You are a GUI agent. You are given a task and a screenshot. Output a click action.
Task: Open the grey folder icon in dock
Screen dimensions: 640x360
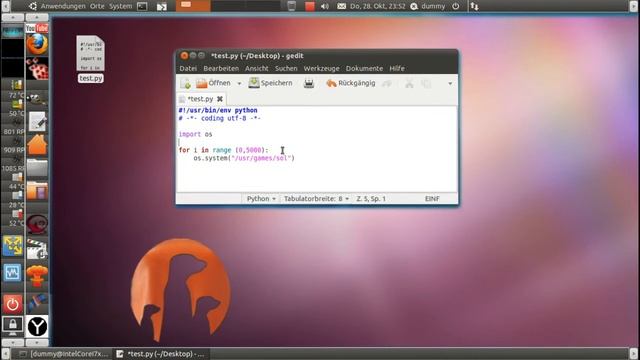click(37, 168)
